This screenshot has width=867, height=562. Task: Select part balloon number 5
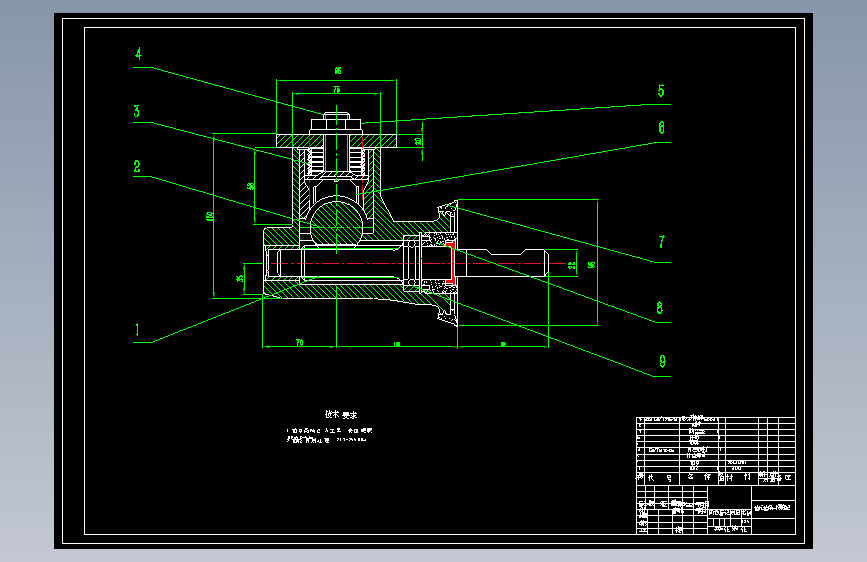click(661, 91)
